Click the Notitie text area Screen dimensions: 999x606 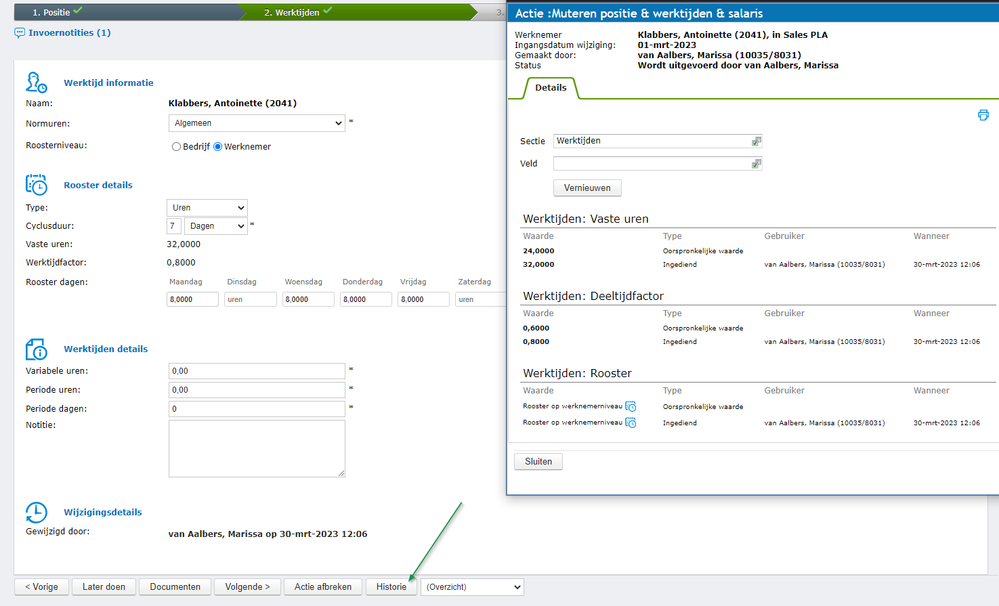(x=257, y=449)
